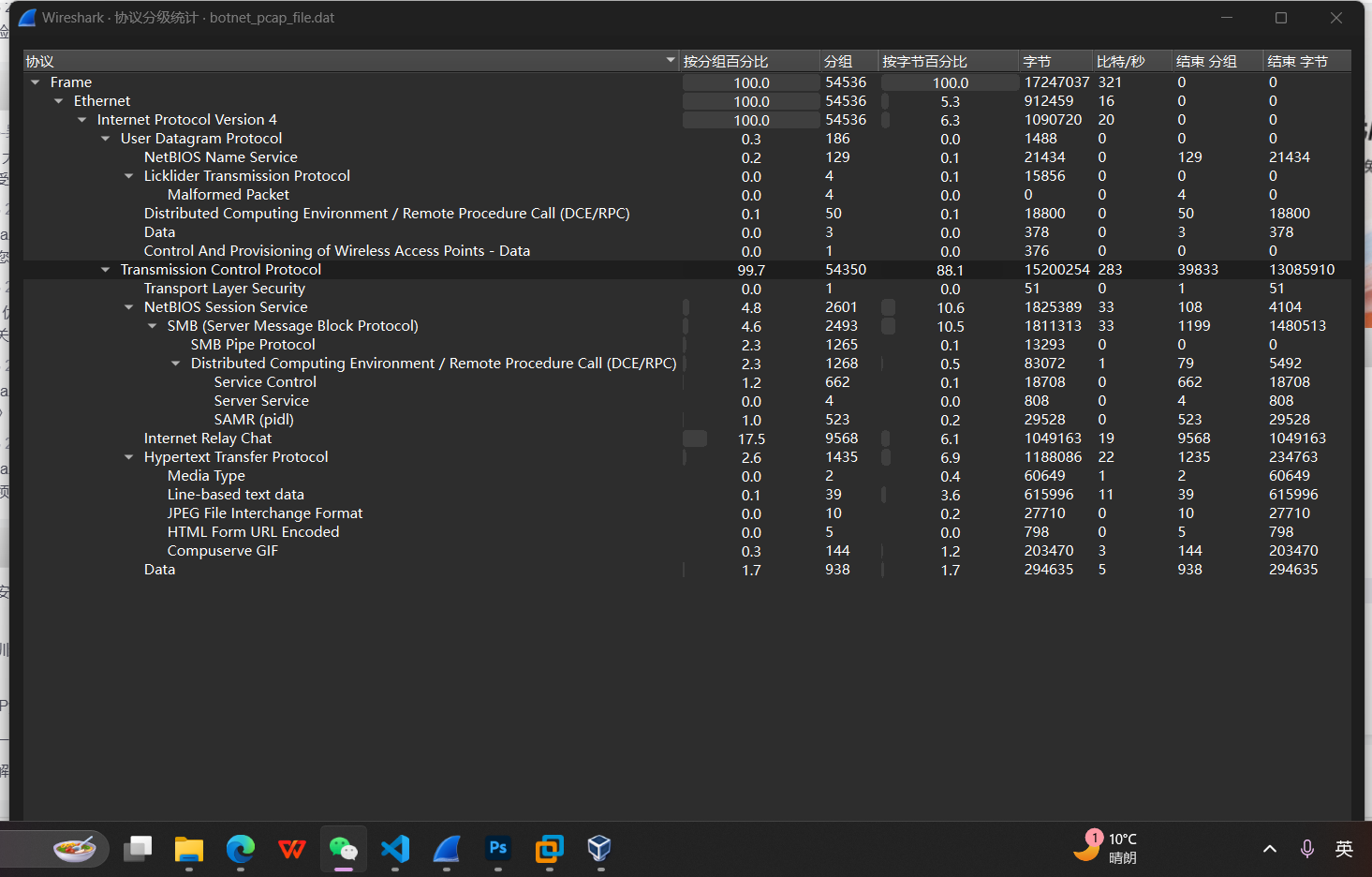Viewport: 1372px width, 877px height.
Task: Select Internet Relay Chat row
Action: pos(687,438)
